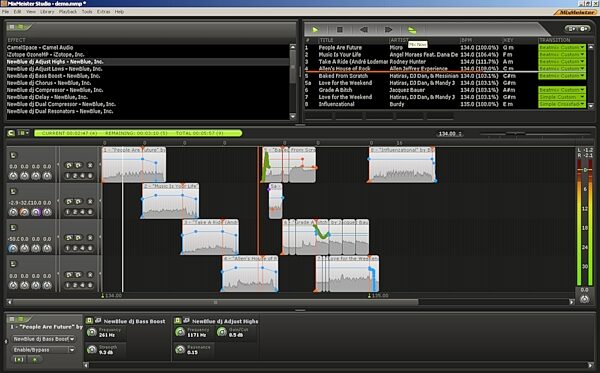
Task: Open transition dropdown for Grade A Bitch
Action: pyautogui.click(x=562, y=90)
